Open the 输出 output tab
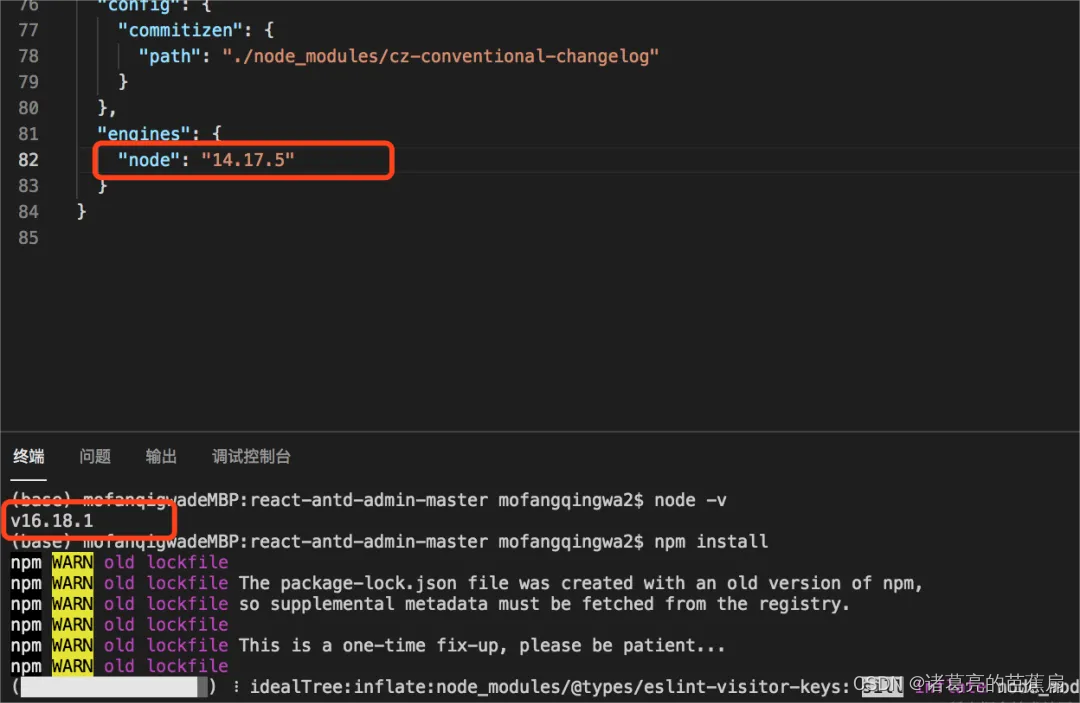The height and width of the screenshot is (703, 1080). pos(161,457)
